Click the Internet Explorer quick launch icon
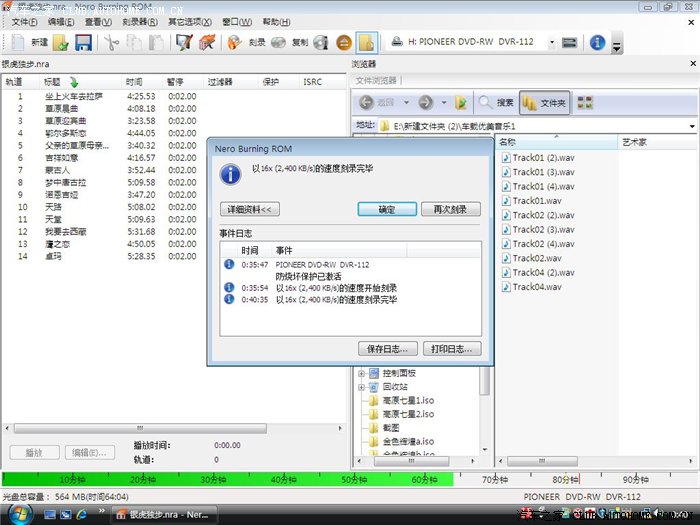This screenshot has height=525, width=700. click(82, 515)
